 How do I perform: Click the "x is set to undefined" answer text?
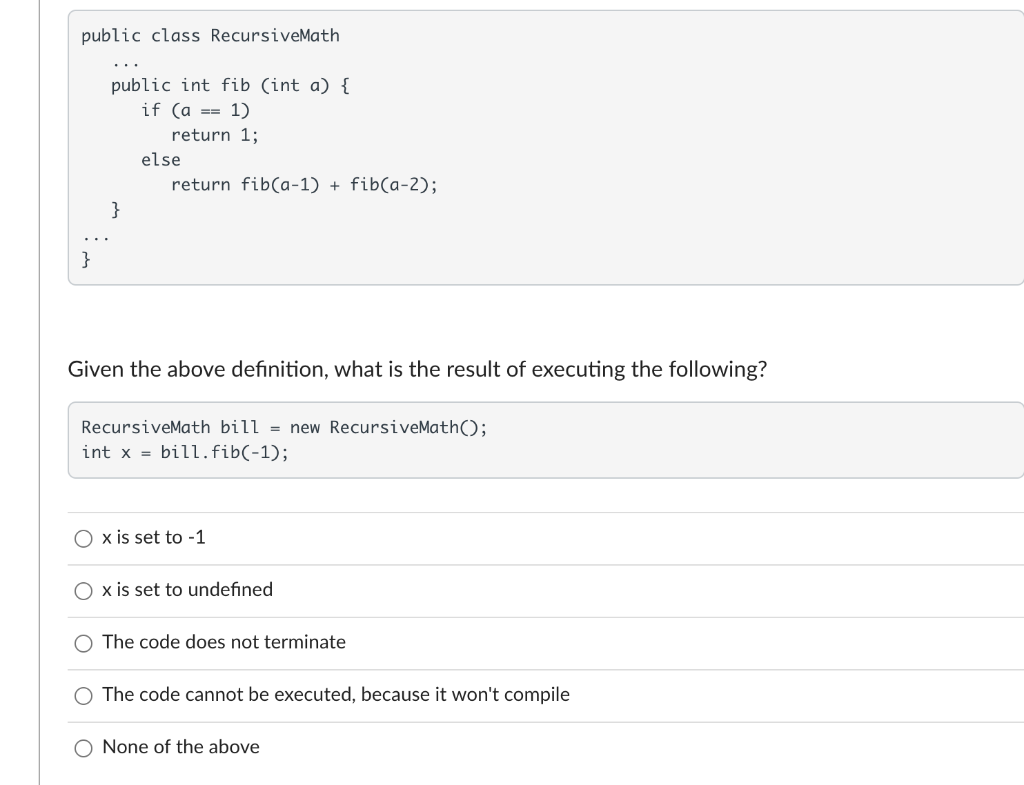pyautogui.click(x=187, y=590)
